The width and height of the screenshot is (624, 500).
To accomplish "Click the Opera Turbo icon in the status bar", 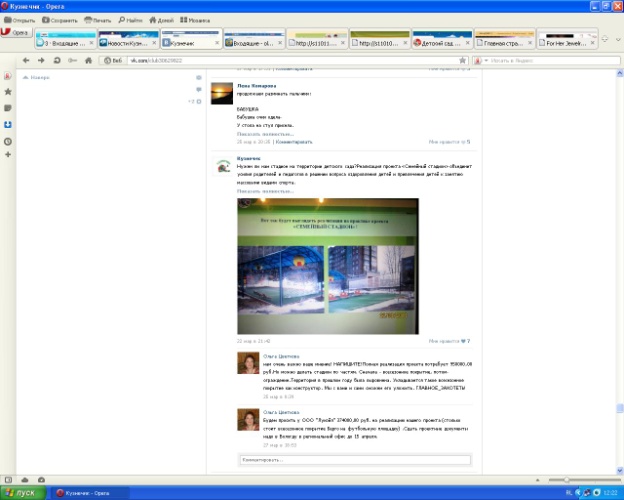I will [41, 480].
